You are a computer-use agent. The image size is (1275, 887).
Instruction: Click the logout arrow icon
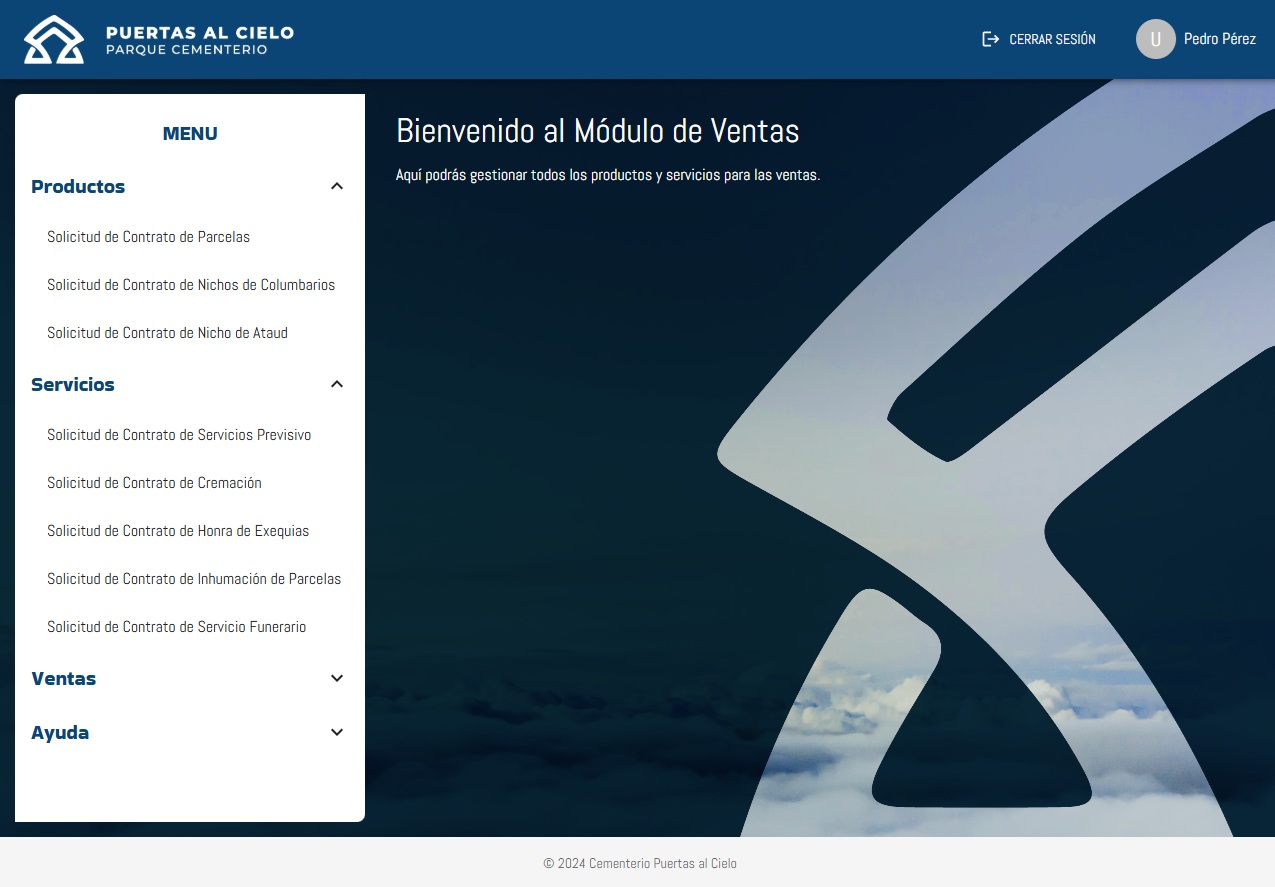[x=990, y=39]
